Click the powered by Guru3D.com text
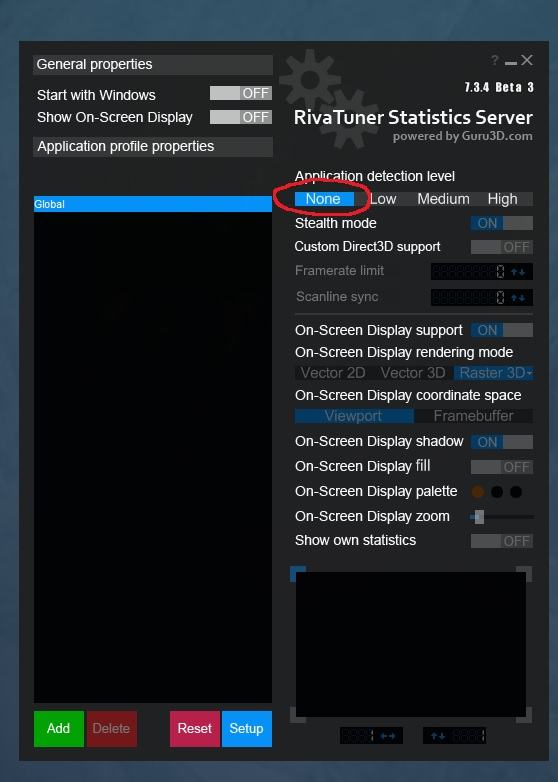 (x=462, y=136)
